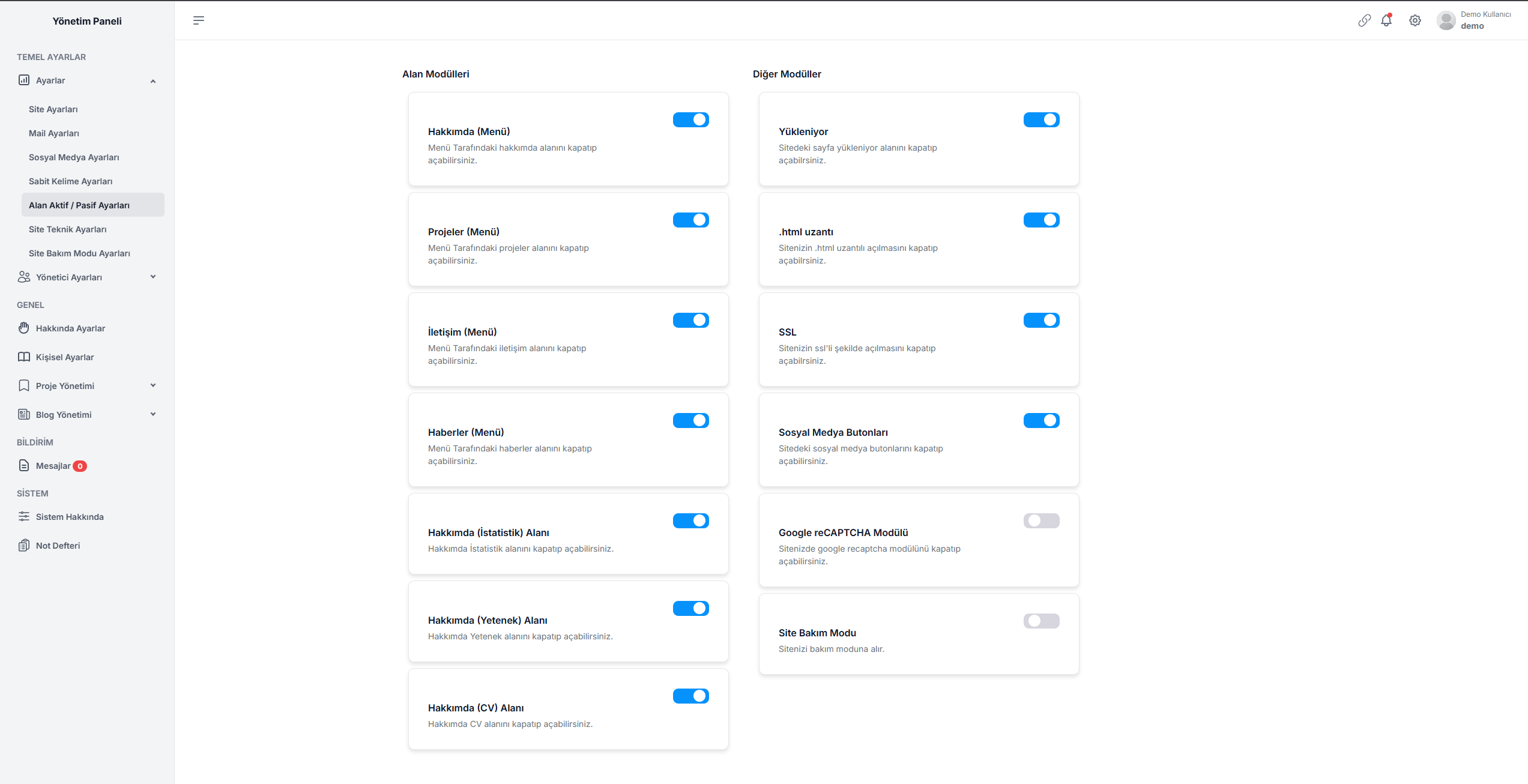Click the hamburger menu collapse icon
1528x784 pixels.
pos(199,20)
